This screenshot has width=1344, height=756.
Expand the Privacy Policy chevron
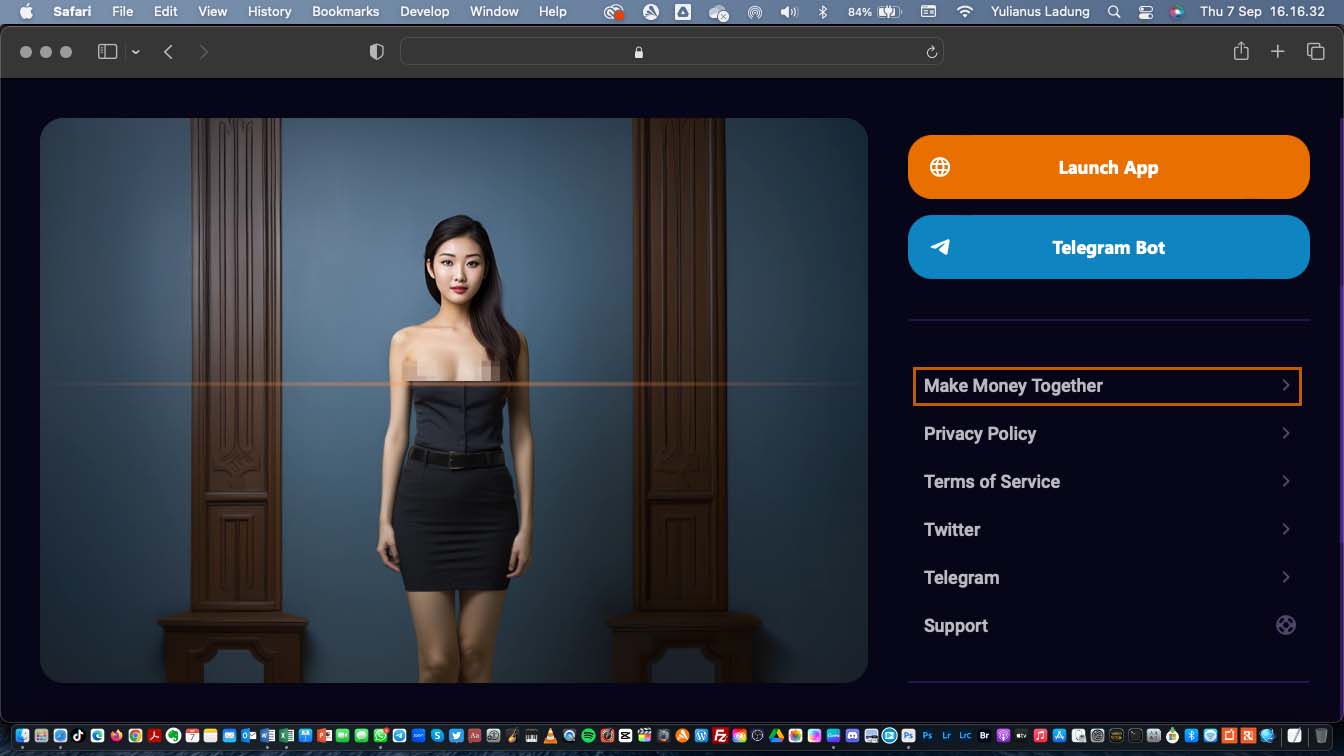[x=1285, y=433]
